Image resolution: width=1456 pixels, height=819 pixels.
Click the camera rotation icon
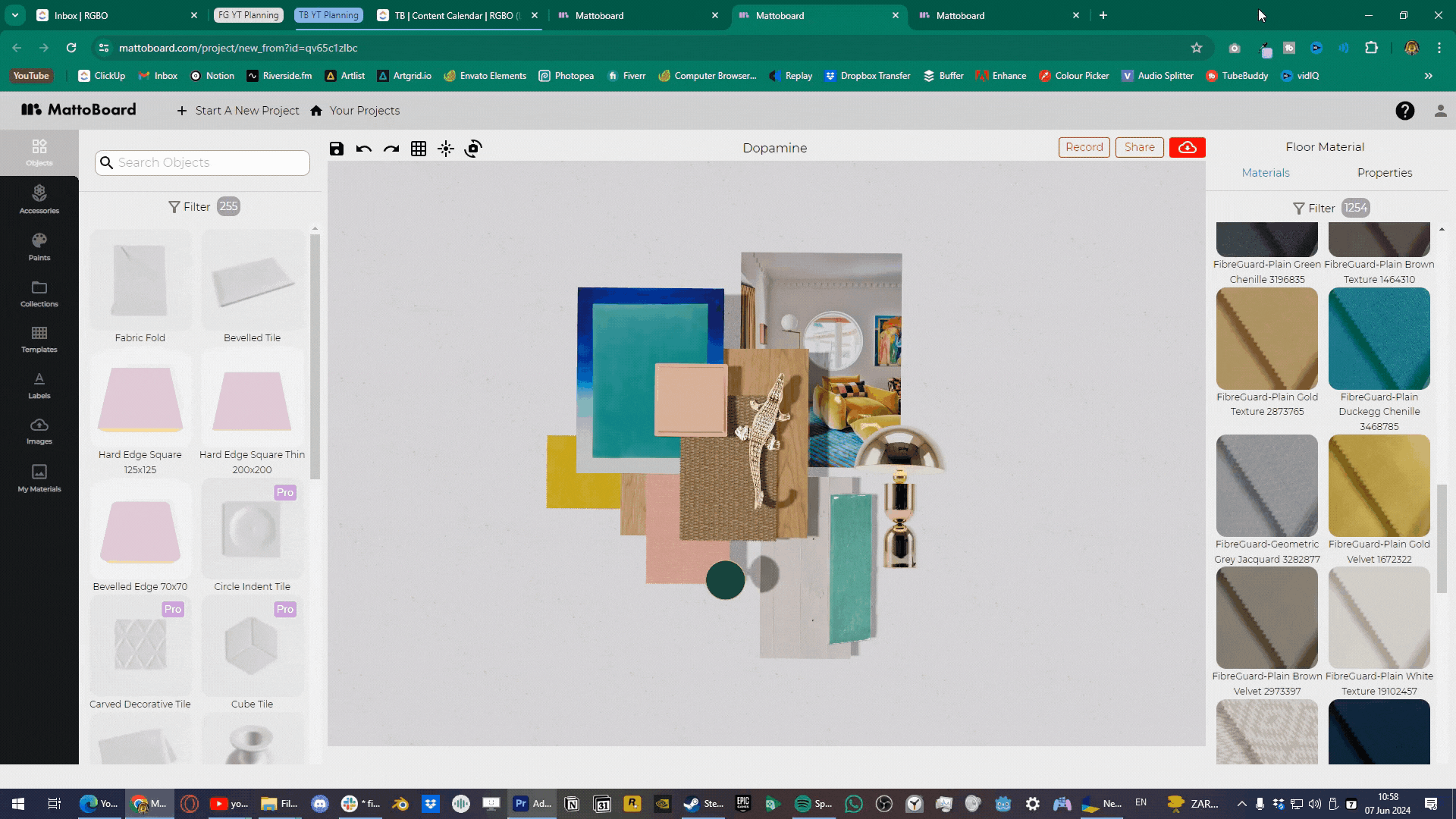coord(472,149)
